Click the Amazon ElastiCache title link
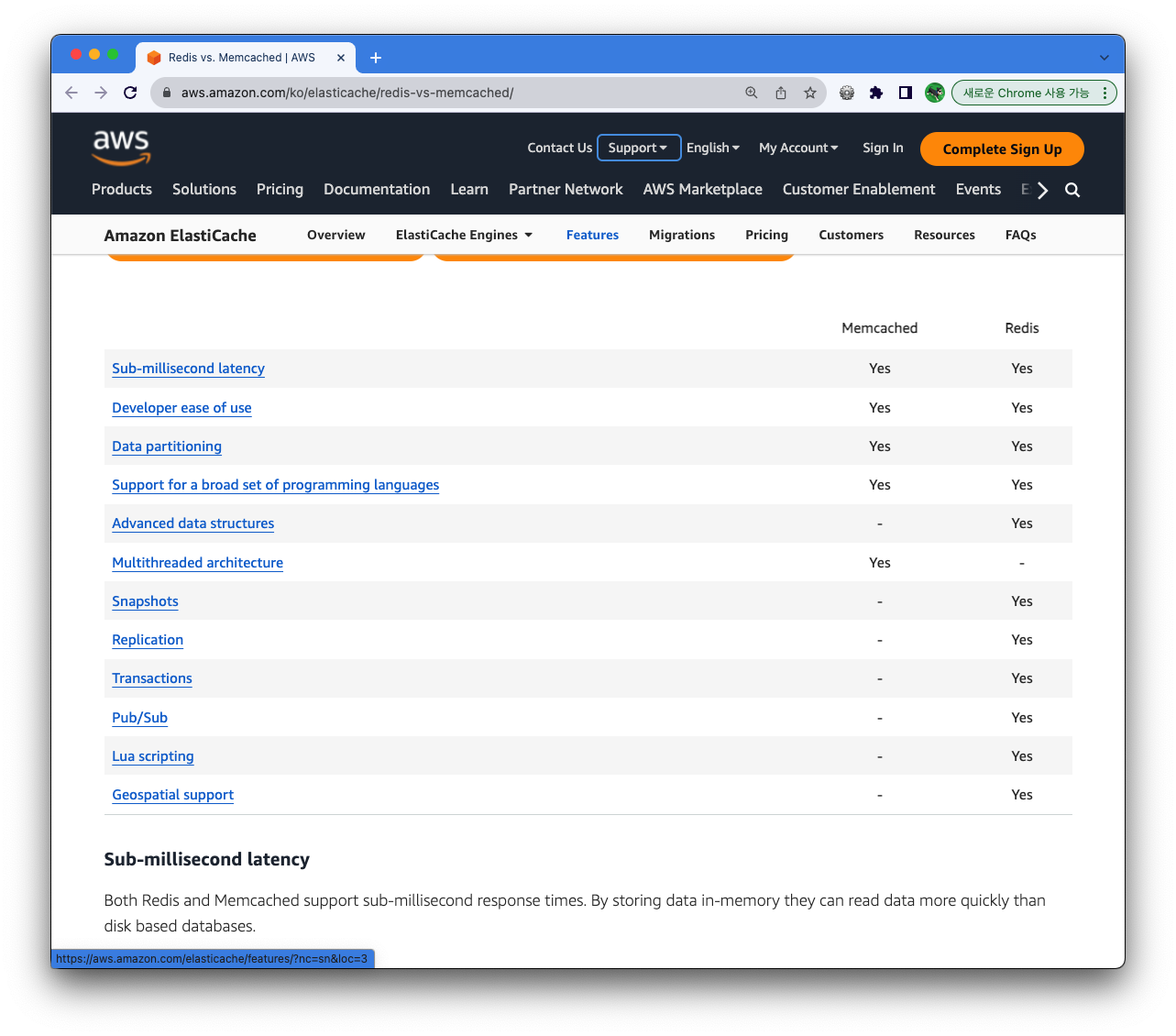 click(181, 236)
